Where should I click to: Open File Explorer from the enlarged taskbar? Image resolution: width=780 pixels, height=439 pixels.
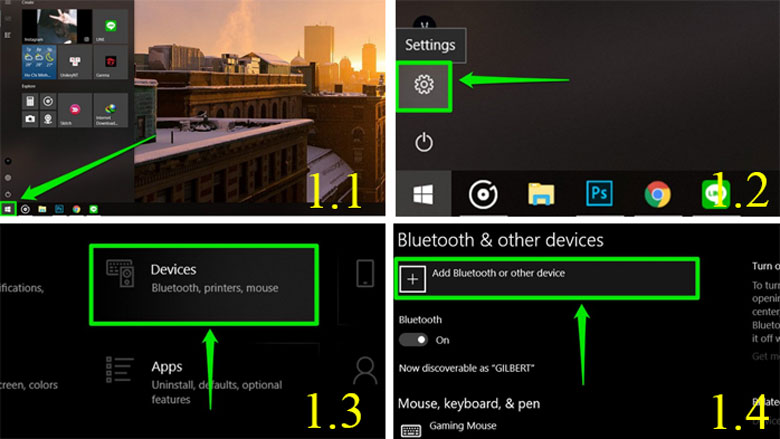click(541, 194)
